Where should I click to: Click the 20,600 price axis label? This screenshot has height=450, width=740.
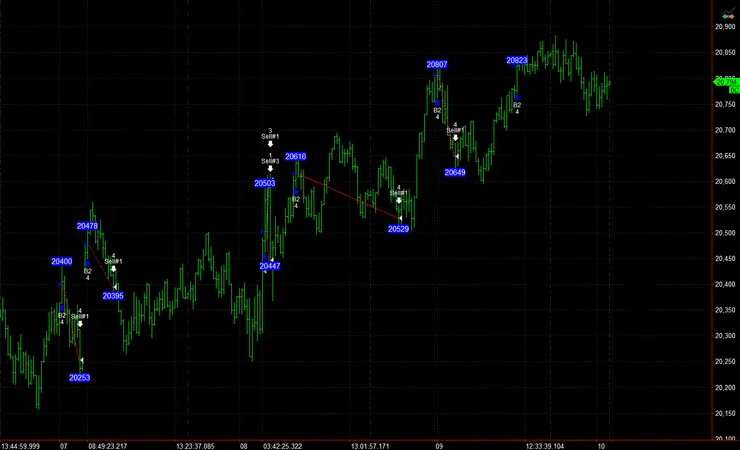click(x=725, y=182)
